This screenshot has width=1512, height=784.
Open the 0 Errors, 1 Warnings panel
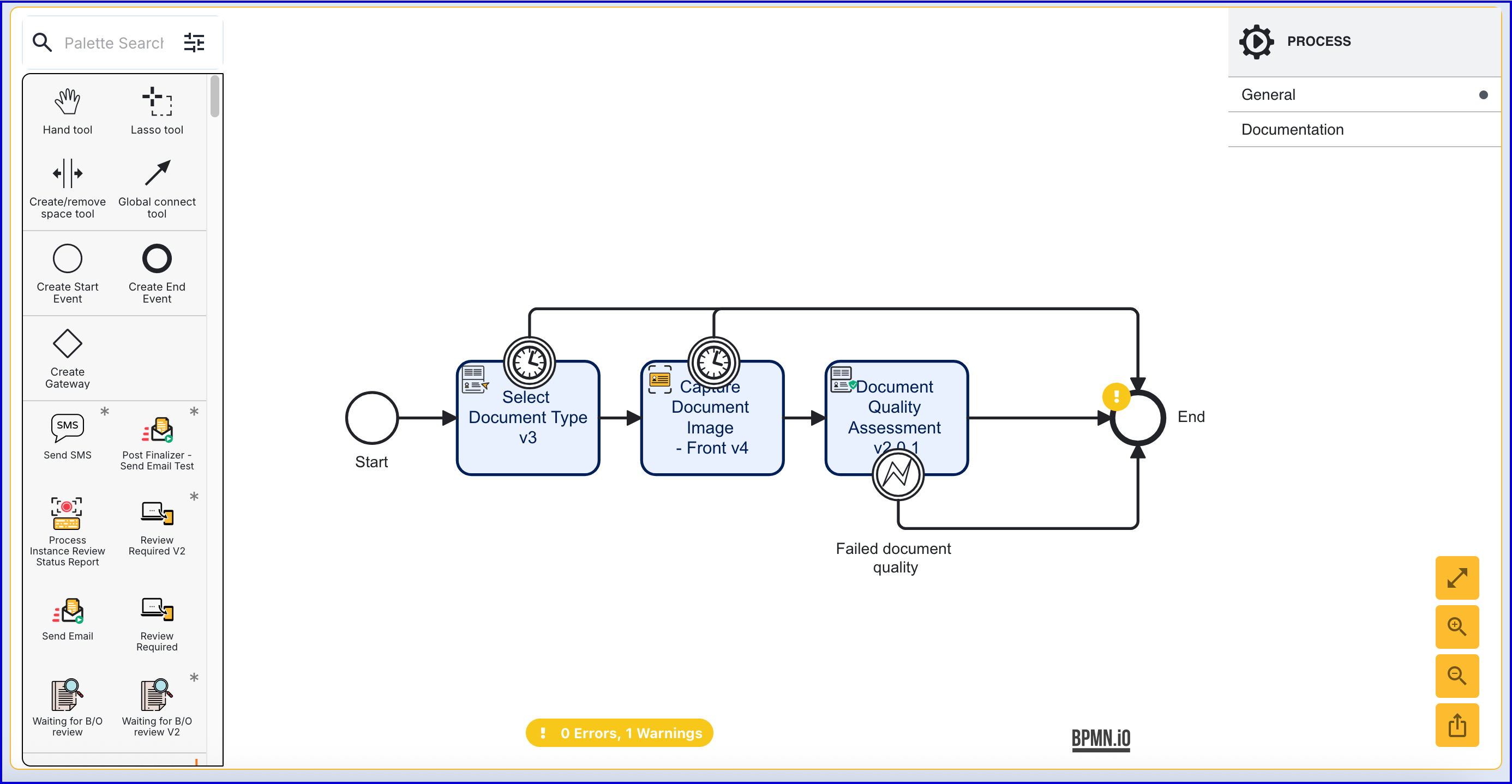click(x=619, y=732)
